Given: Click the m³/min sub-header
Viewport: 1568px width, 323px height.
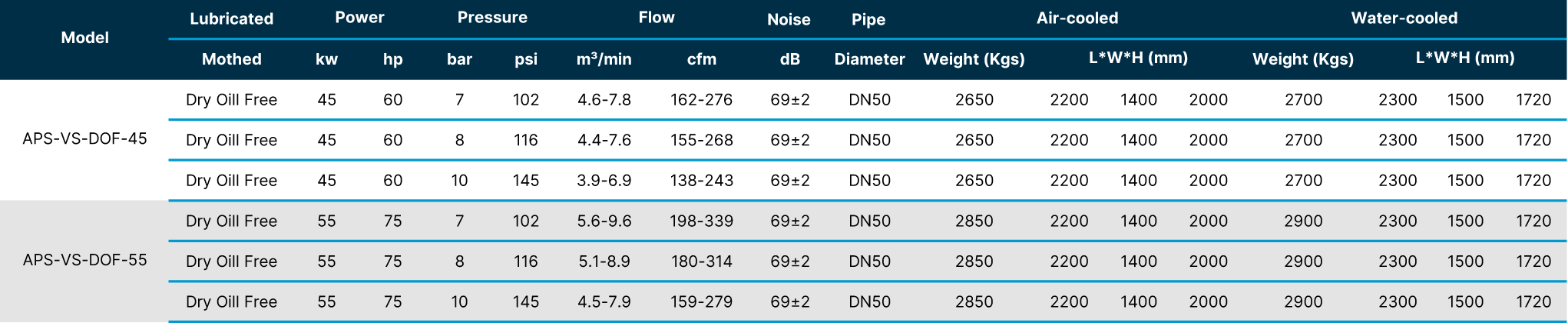Looking at the screenshot, I should [604, 59].
